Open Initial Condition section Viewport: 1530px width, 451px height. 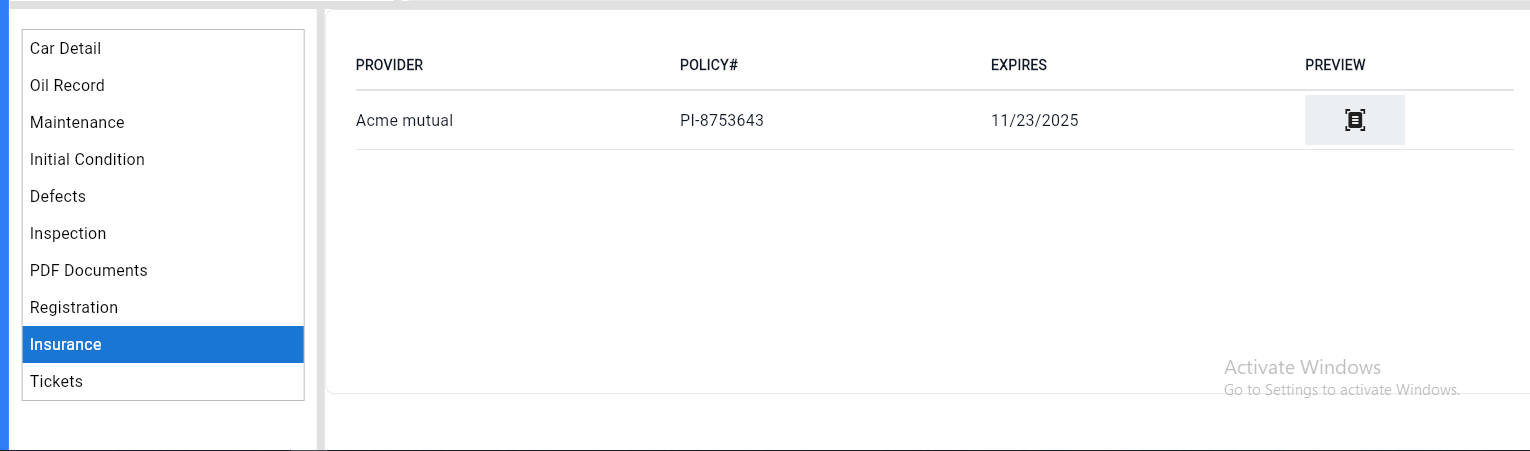click(88, 159)
